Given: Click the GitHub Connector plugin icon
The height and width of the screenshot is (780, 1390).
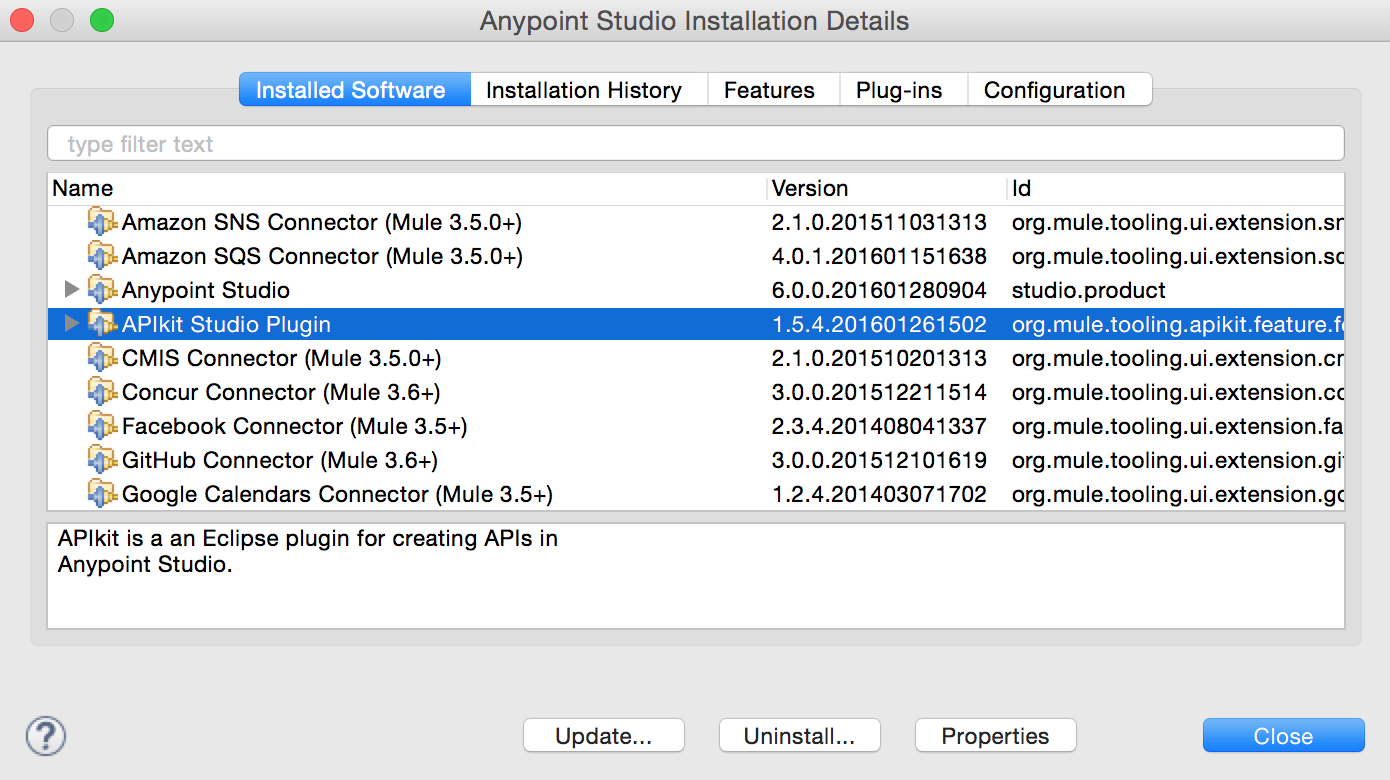Looking at the screenshot, I should click(x=101, y=460).
